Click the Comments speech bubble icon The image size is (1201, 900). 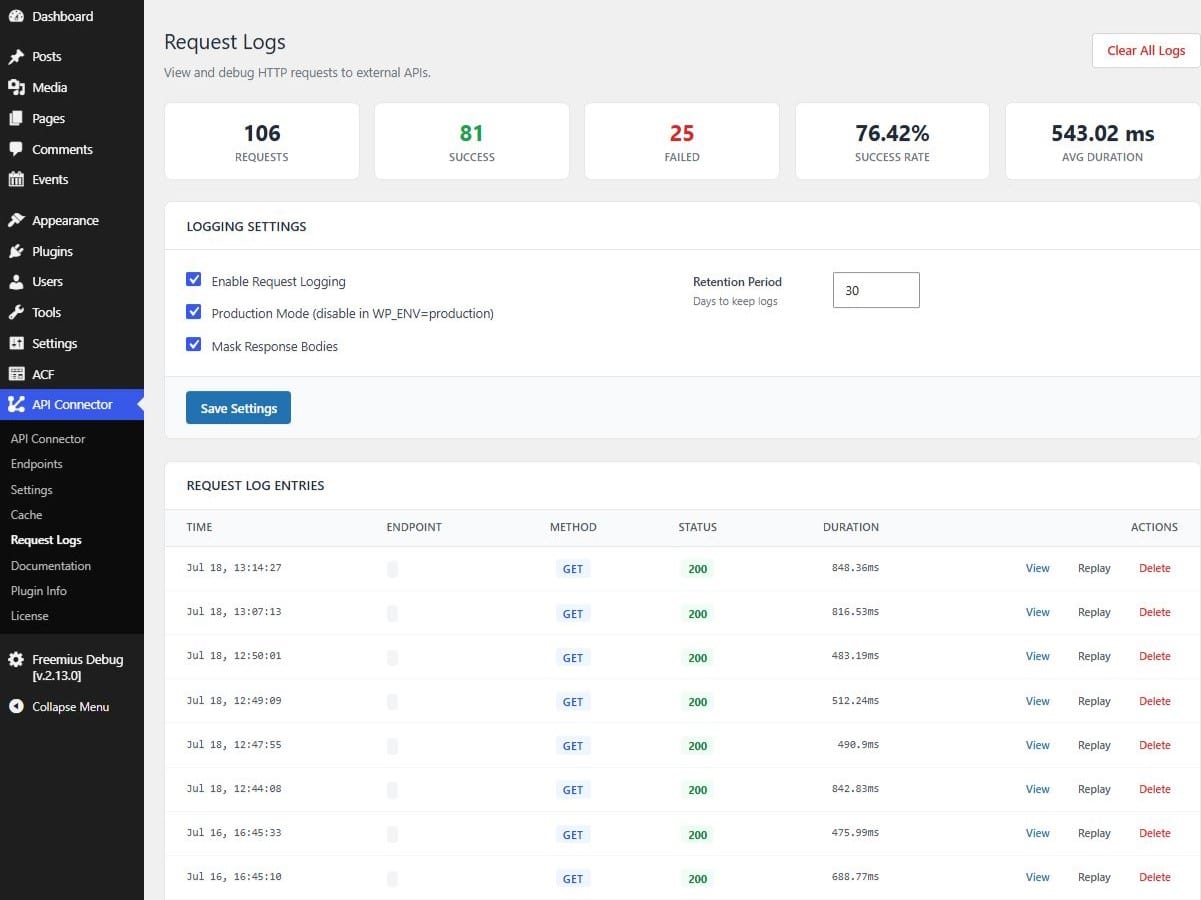[x=16, y=149]
